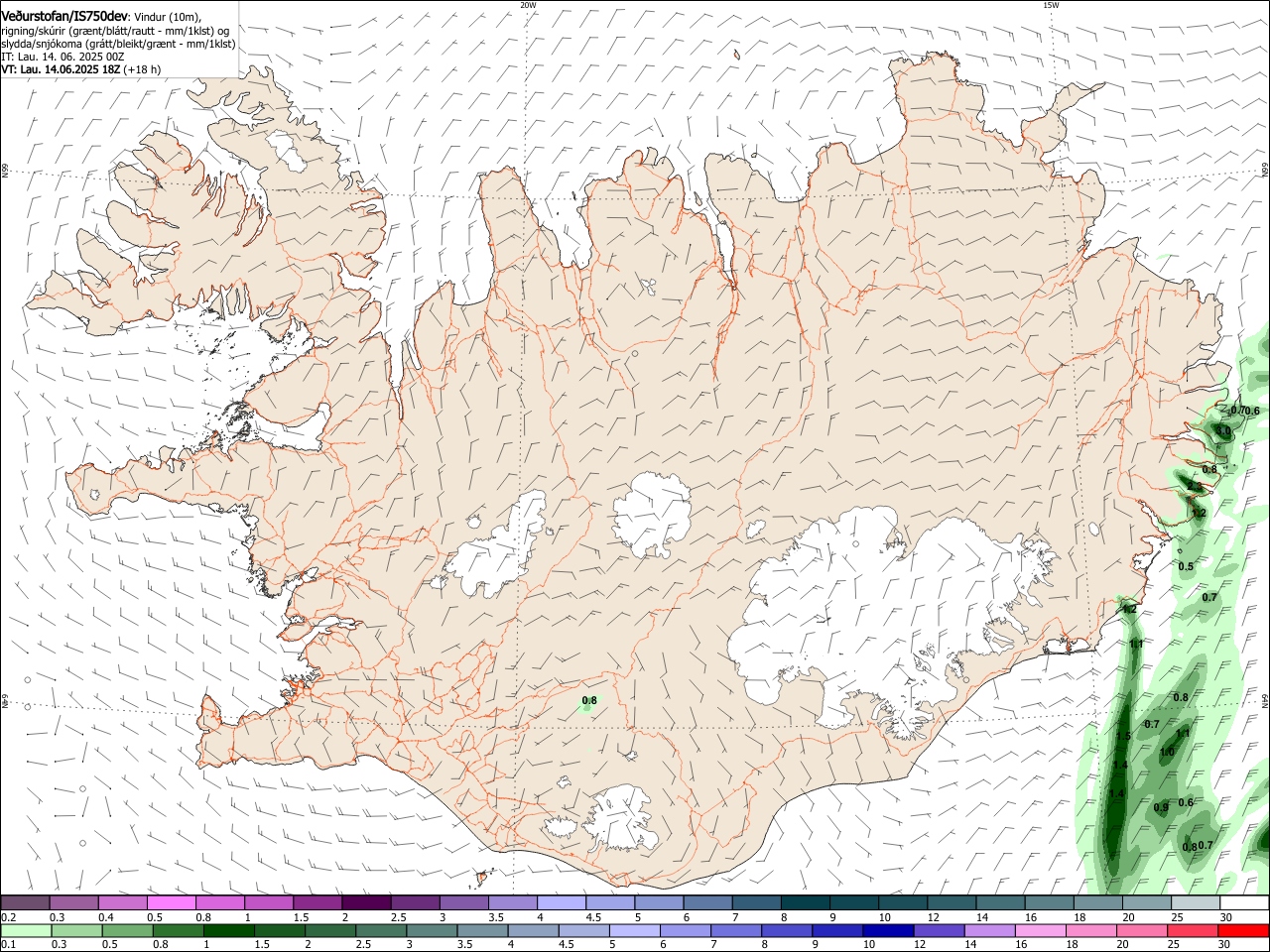Viewport: 1270px width, 952px height.
Task: Click the palest green 0.1 swatch in lower legend
Action: pos(26,931)
